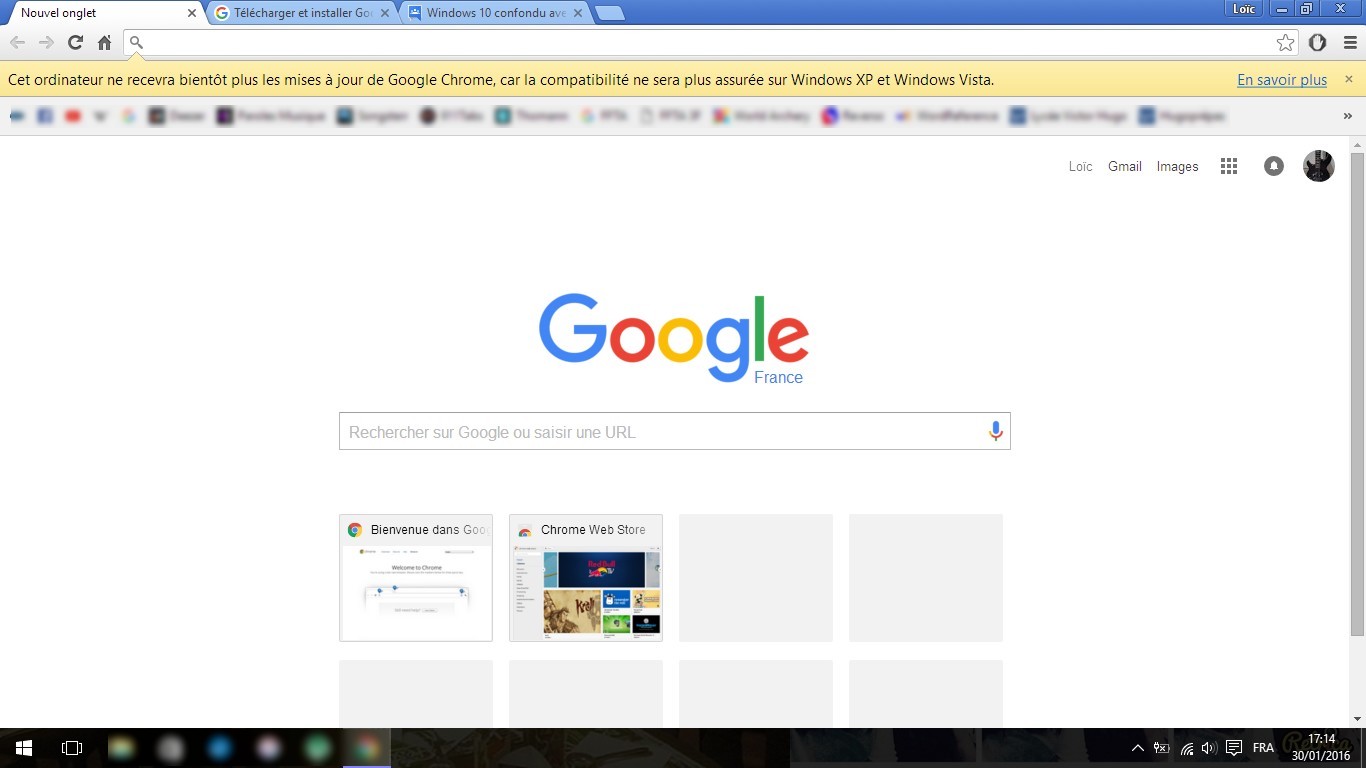Open the World Archery bookmark
1366x768 pixels.
761,116
